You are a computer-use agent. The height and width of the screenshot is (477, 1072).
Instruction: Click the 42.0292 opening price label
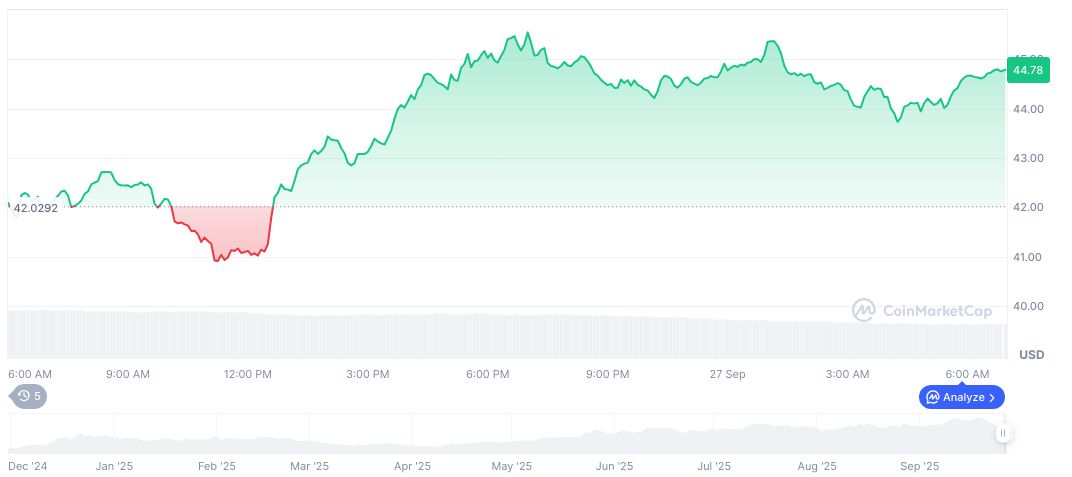(x=36, y=208)
